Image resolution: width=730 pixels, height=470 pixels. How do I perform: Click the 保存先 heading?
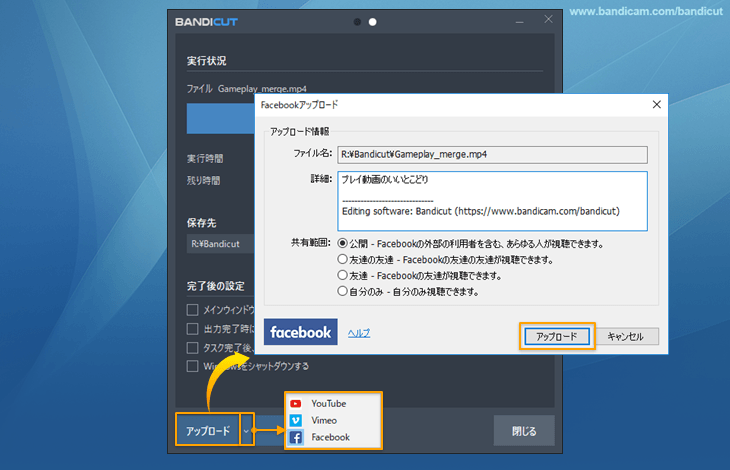tap(202, 223)
